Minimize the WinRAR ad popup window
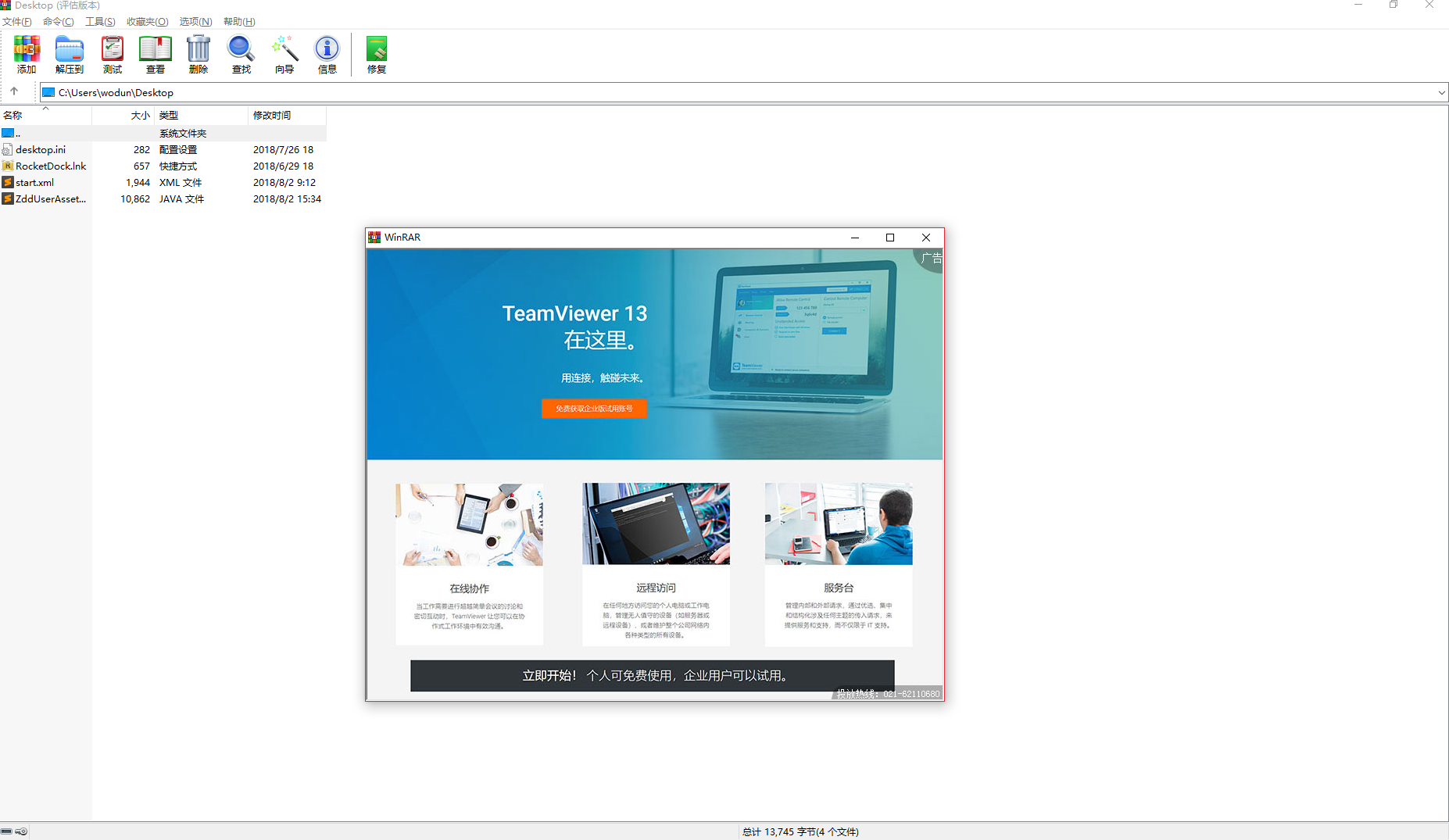This screenshot has height=840, width=1449. point(855,238)
